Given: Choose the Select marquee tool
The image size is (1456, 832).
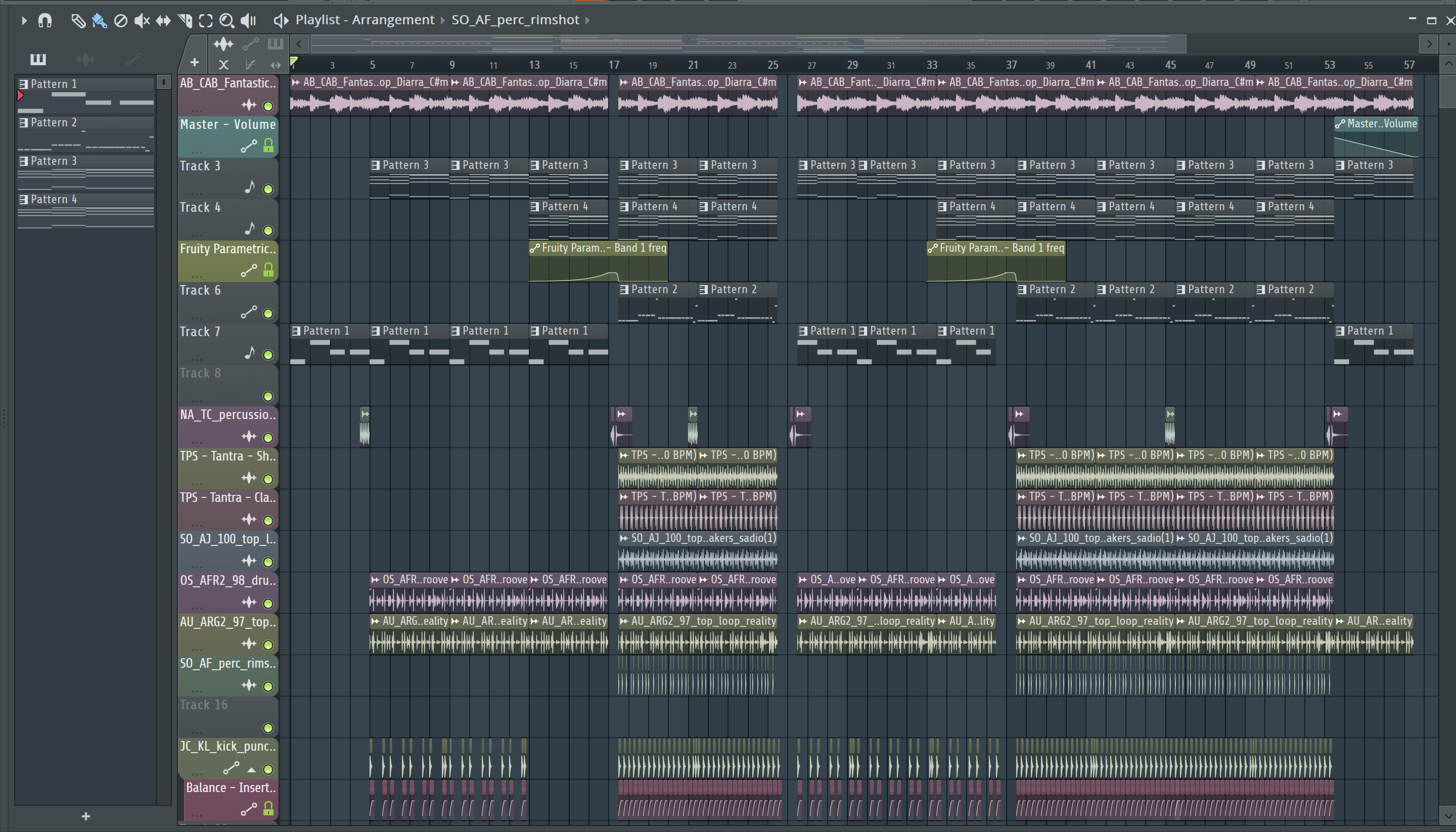Looking at the screenshot, I should tap(206, 21).
